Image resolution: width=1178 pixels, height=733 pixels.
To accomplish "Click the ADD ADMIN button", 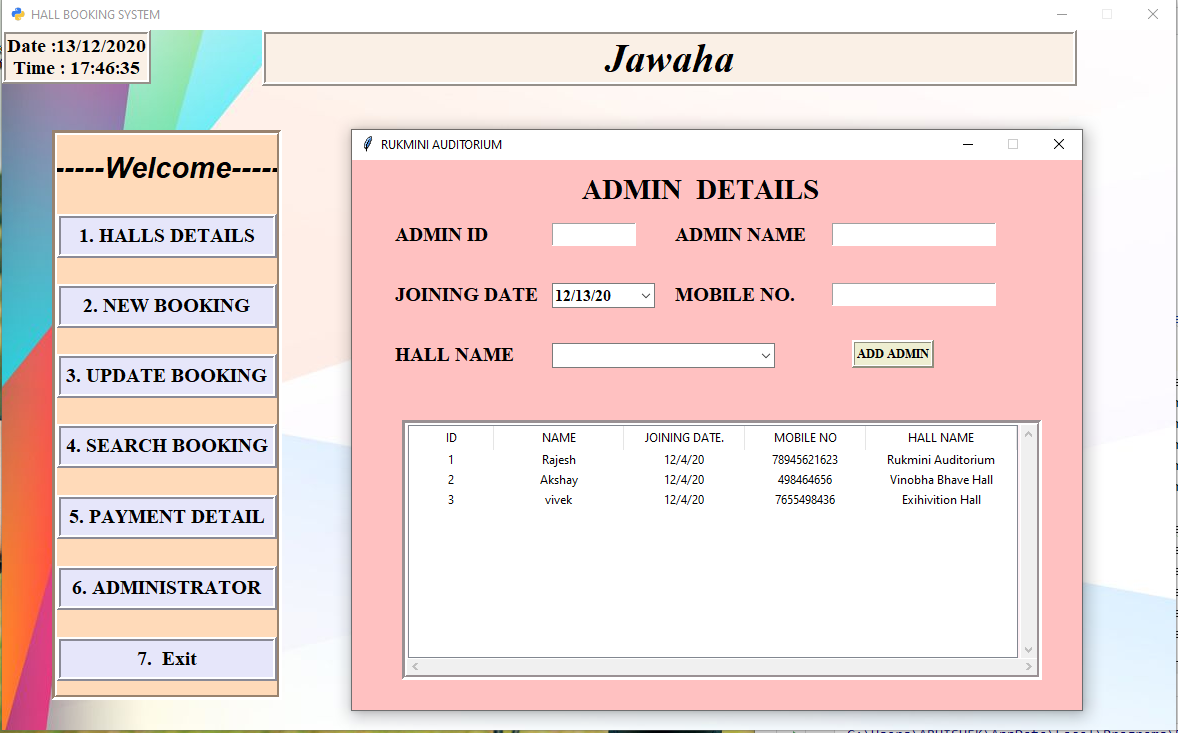I will pyautogui.click(x=893, y=354).
